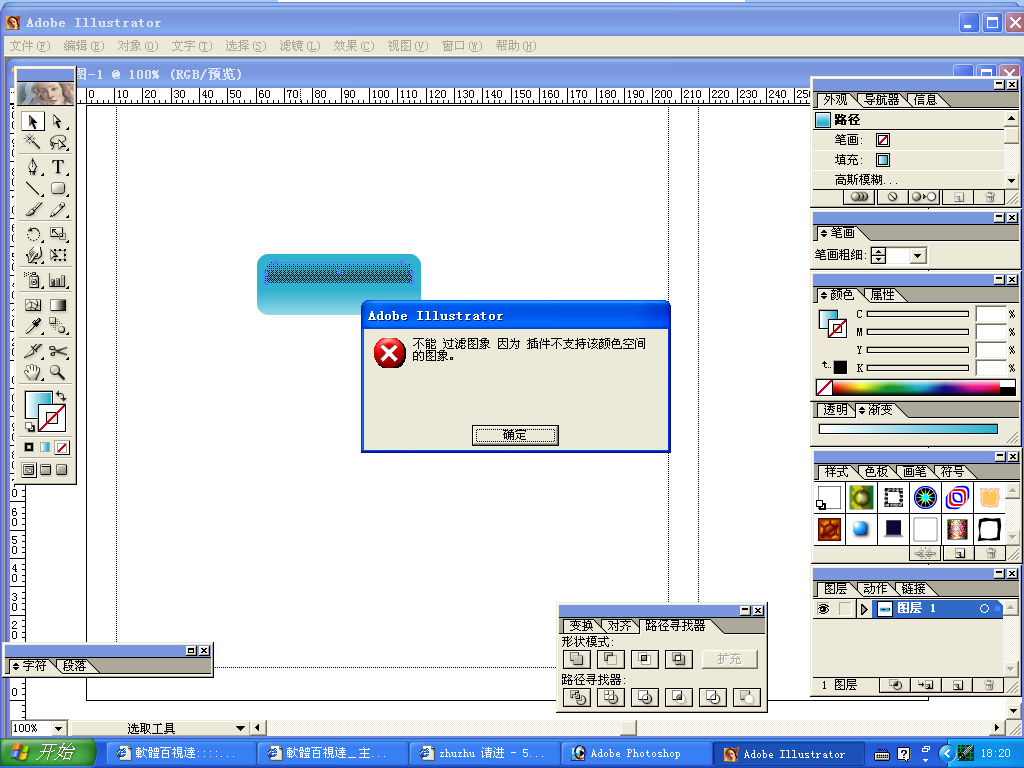Adjust the stroke weight stepper arrows

coord(879,255)
